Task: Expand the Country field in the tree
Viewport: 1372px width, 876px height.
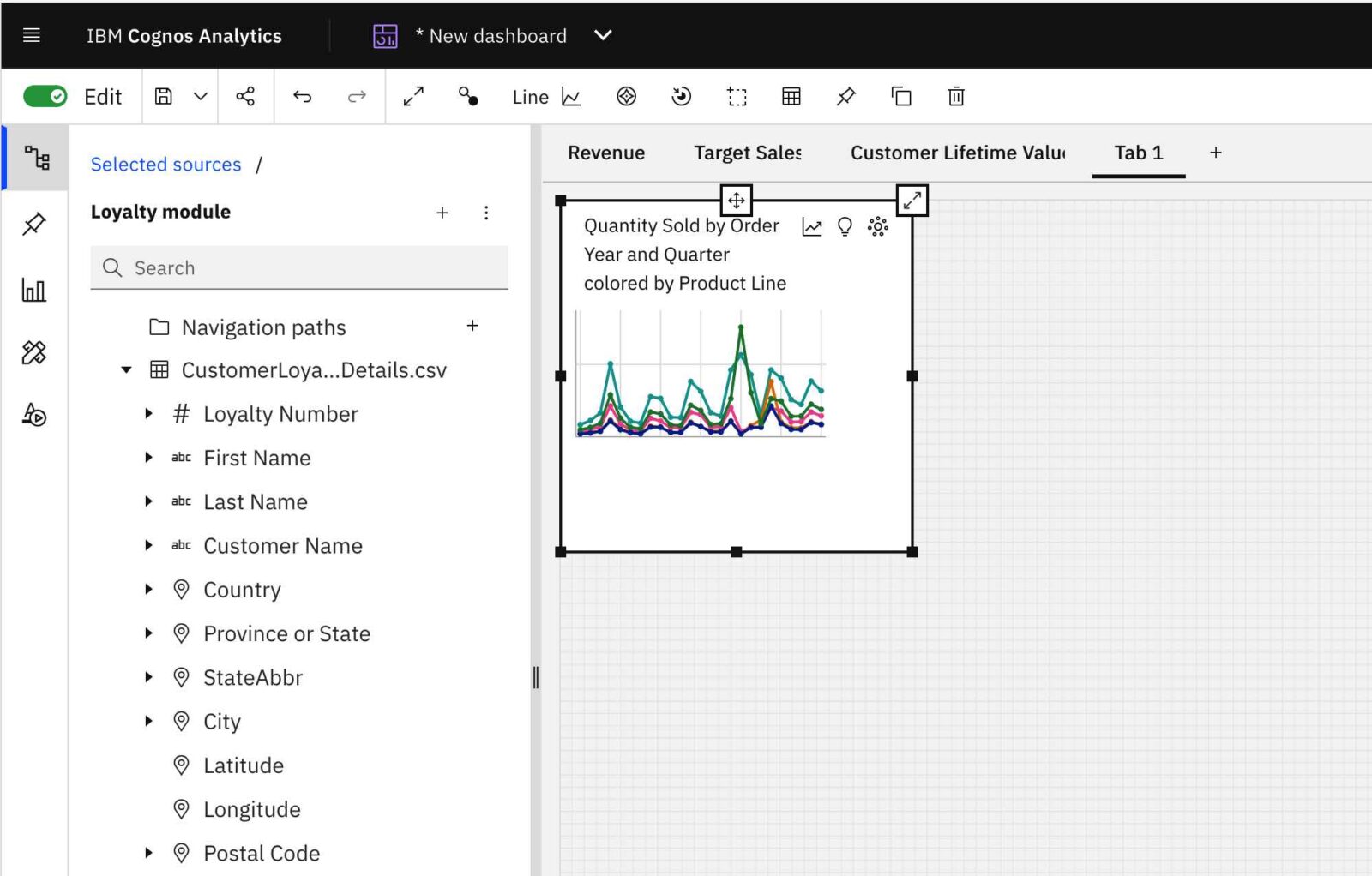Action: click(x=148, y=589)
